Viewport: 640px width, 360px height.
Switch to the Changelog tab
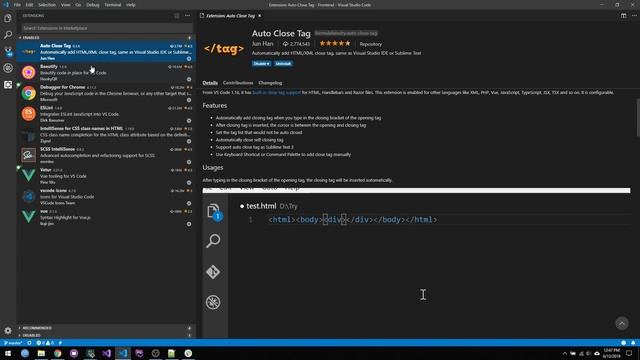click(x=270, y=83)
